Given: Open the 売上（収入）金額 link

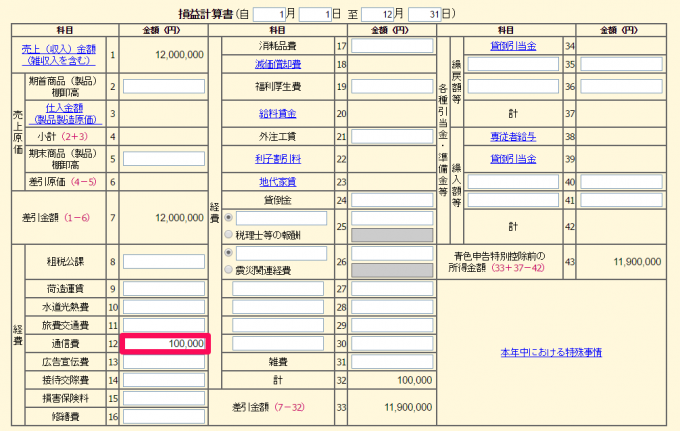Looking at the screenshot, I should point(59,55).
